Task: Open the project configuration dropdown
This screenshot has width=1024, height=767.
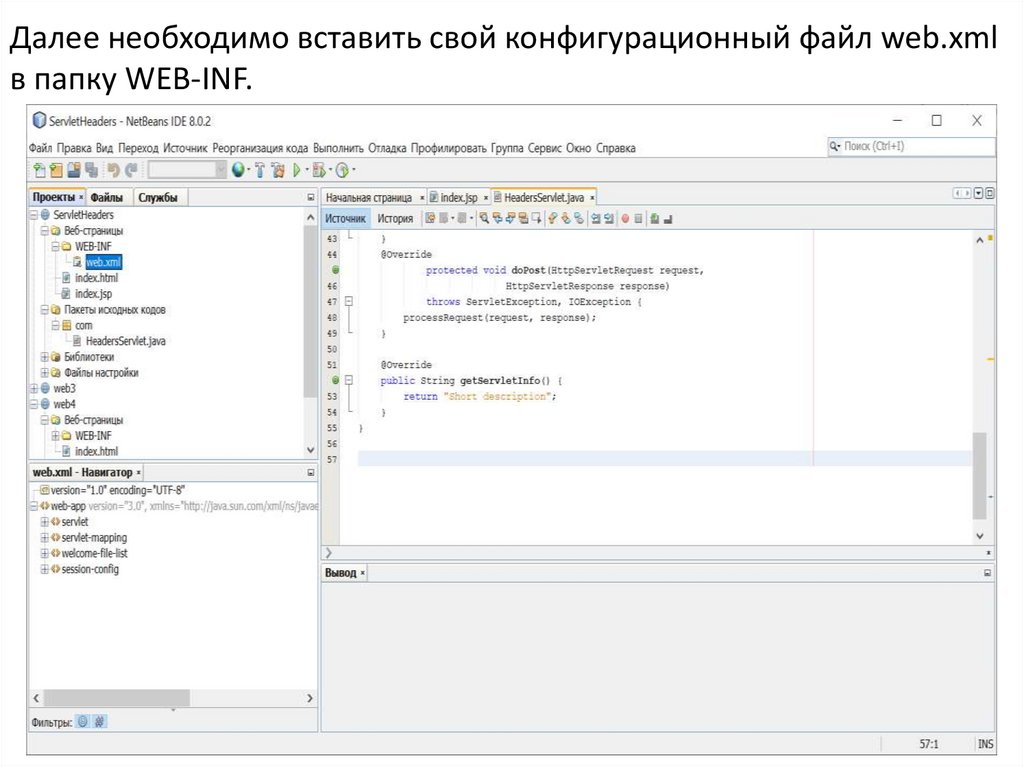Action: coord(186,170)
